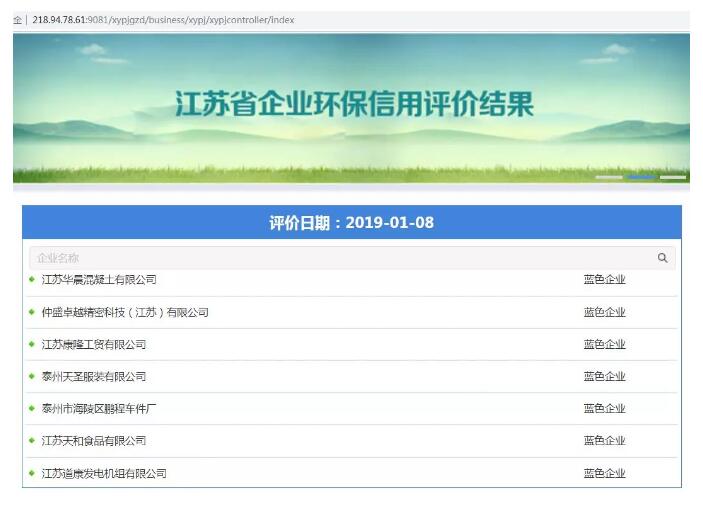Click green diamond beside 江苏华晨混凝土有限公司

(x=32, y=279)
